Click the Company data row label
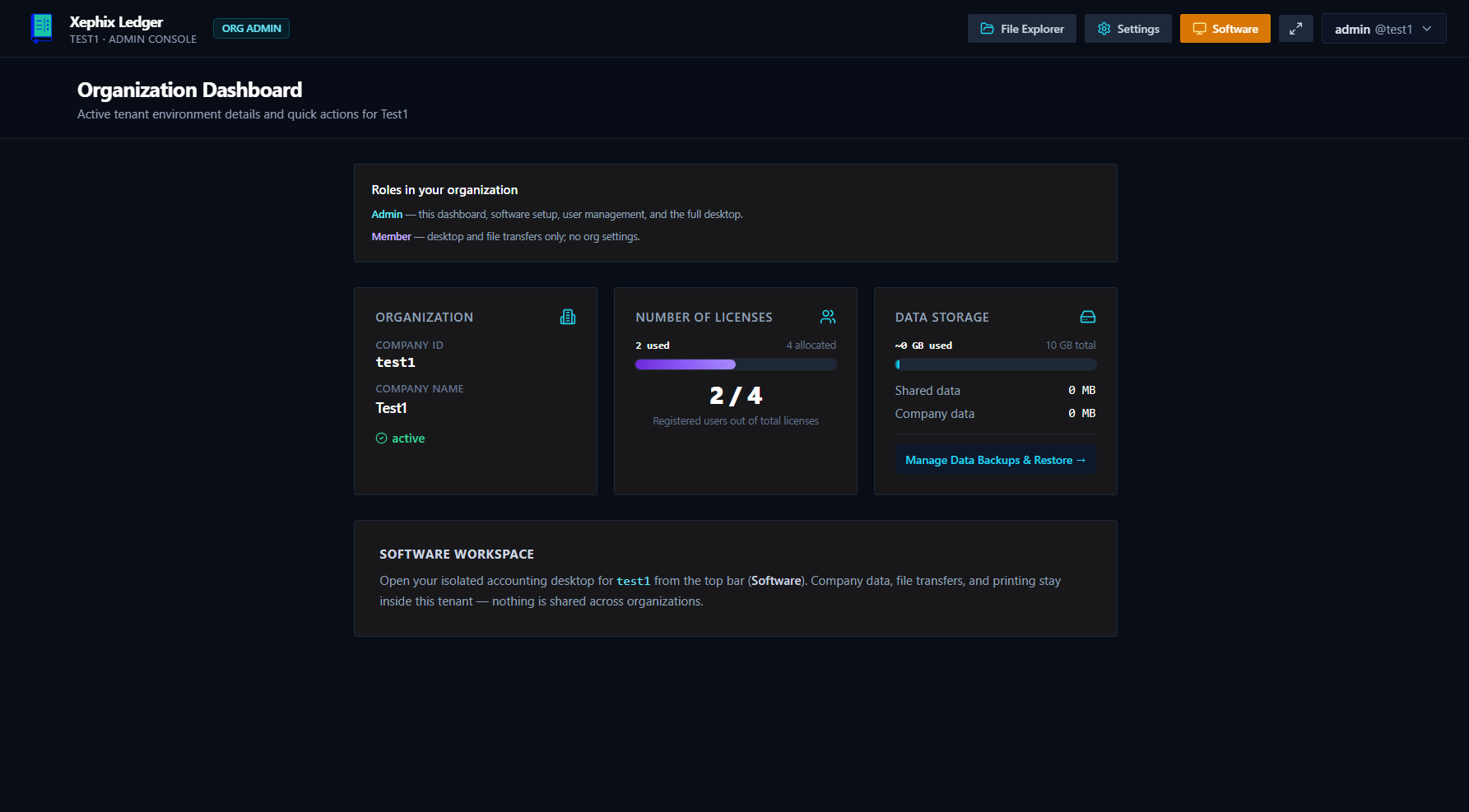 935,414
